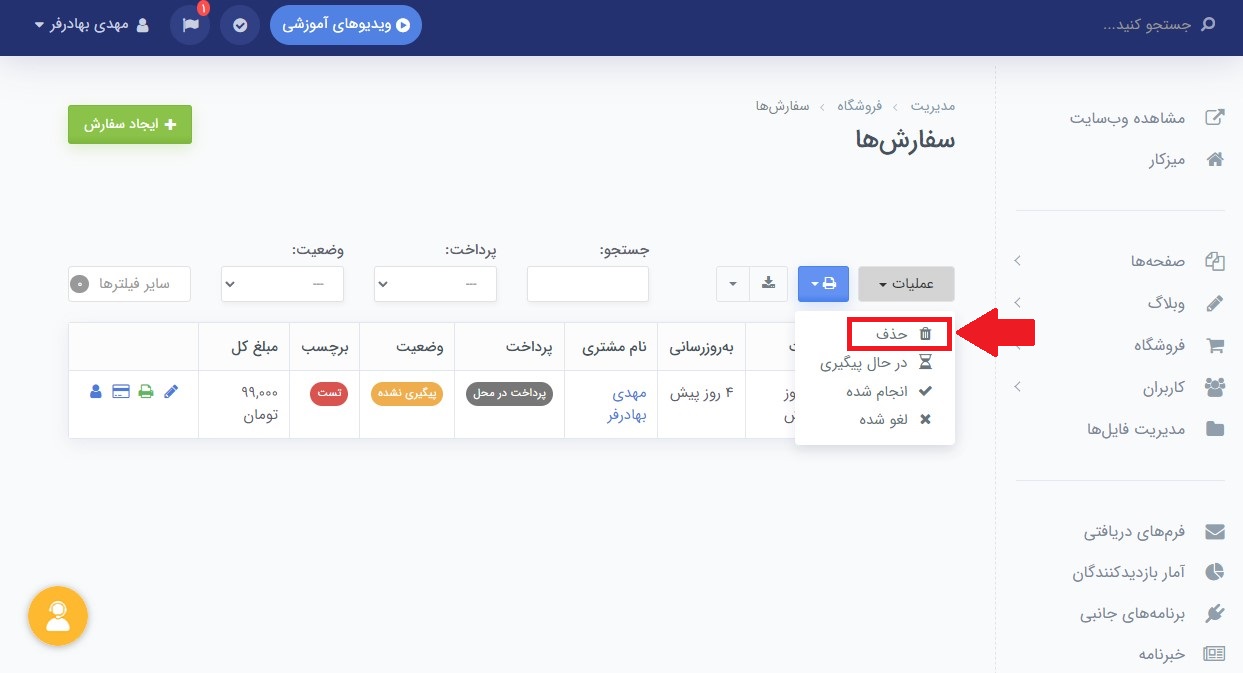Open سایر فیلترها additional filters
Image resolution: width=1243 pixels, height=673 pixels.
point(129,284)
